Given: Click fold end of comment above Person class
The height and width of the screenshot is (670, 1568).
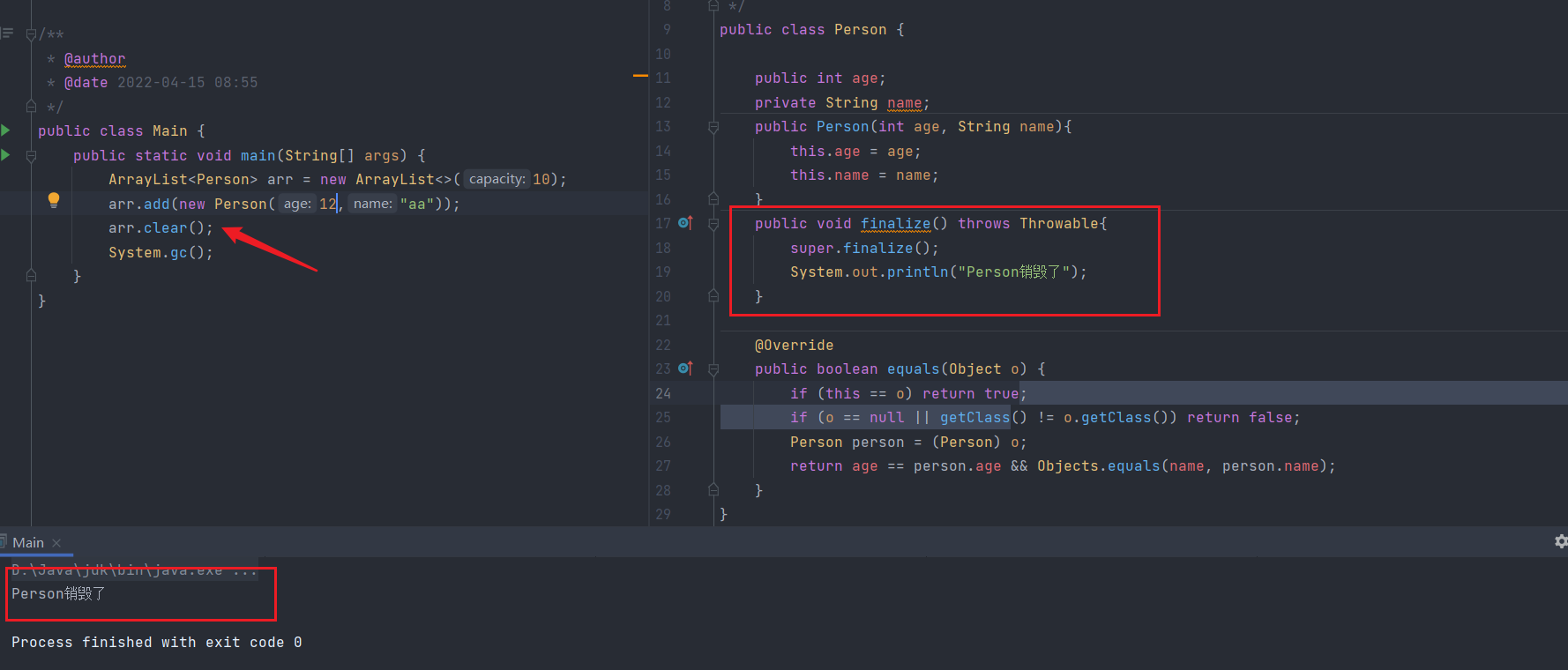Looking at the screenshot, I should point(713,6).
